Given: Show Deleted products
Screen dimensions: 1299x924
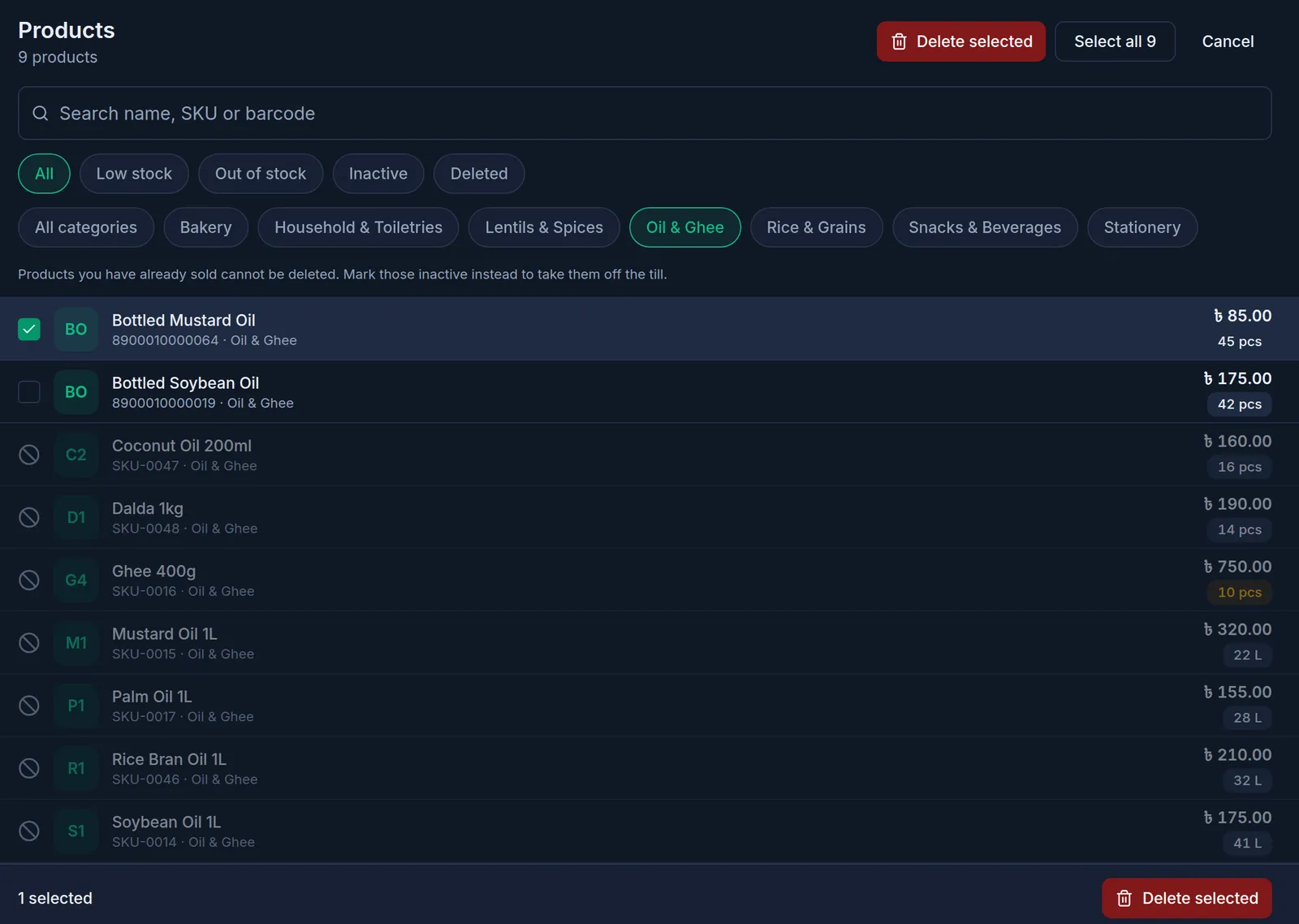Looking at the screenshot, I should [x=479, y=174].
